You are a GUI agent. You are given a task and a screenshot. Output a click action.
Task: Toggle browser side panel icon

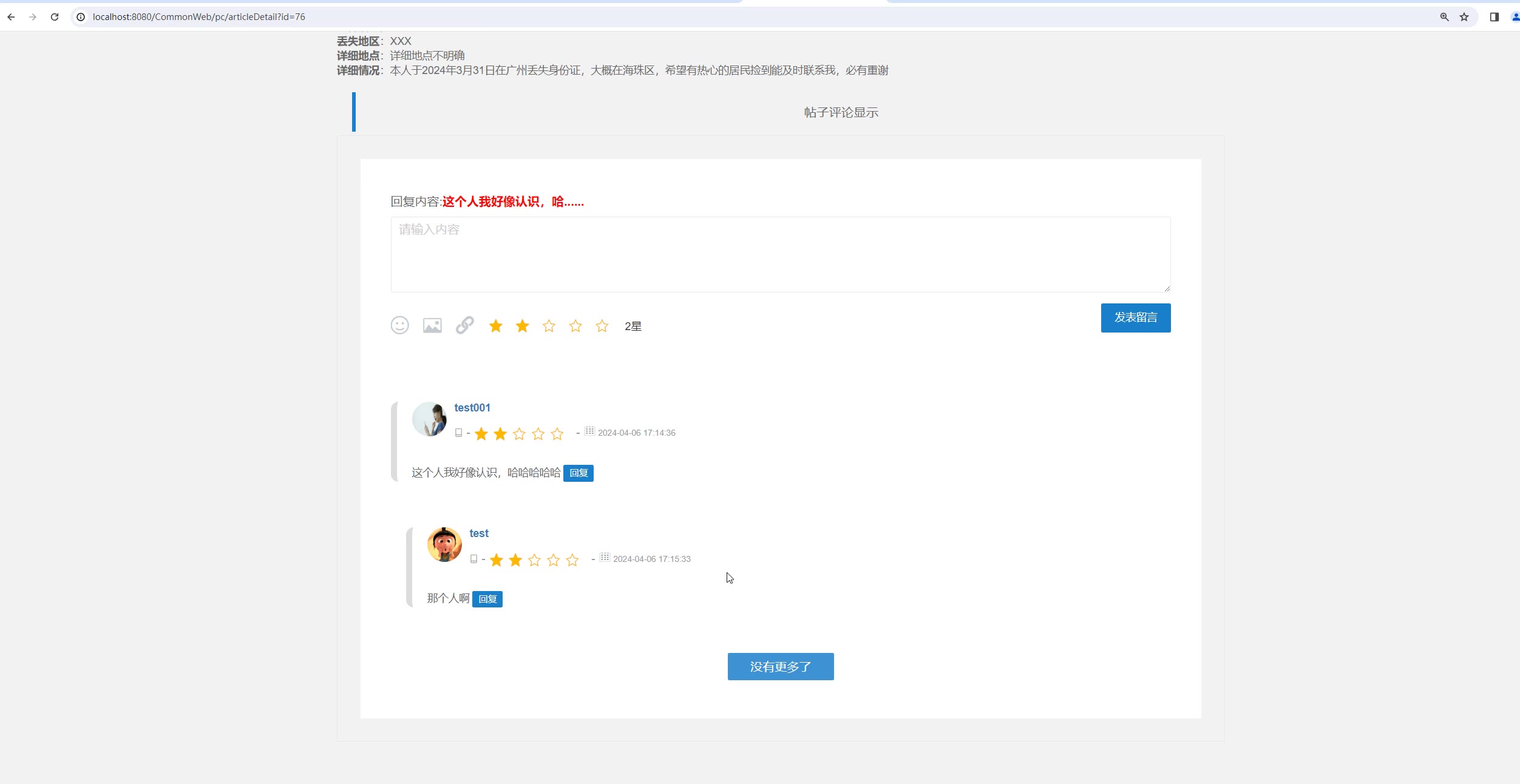coord(1494,17)
